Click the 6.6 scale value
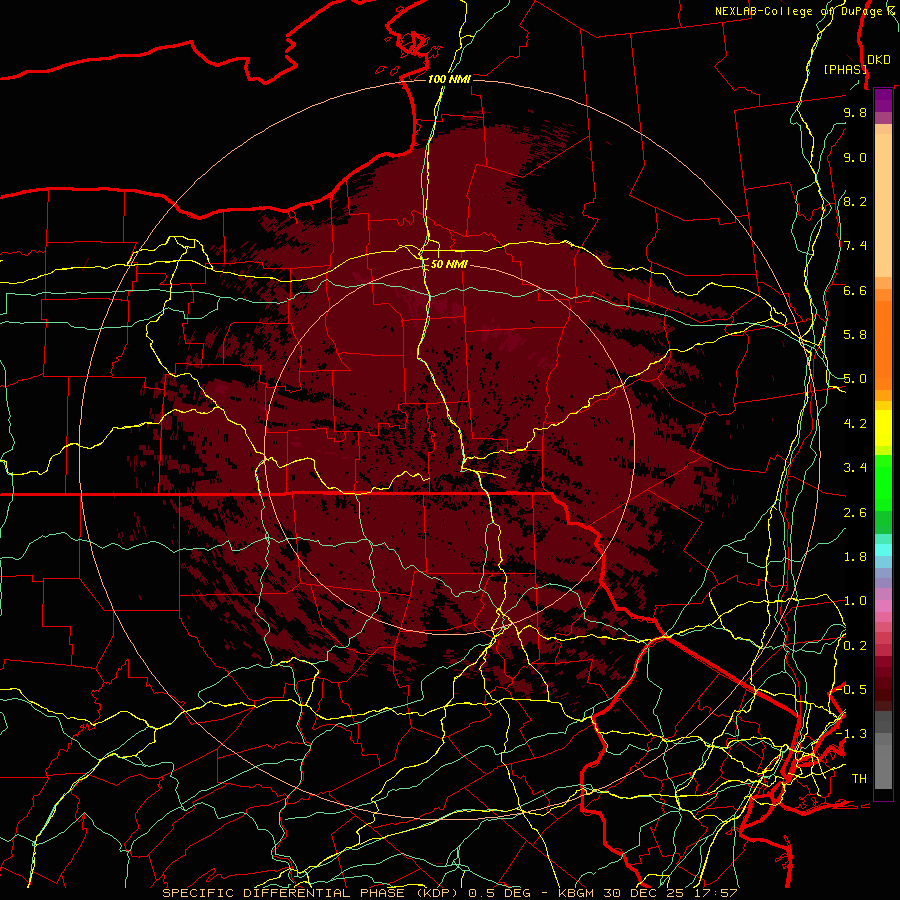The width and height of the screenshot is (900, 900). (855, 290)
